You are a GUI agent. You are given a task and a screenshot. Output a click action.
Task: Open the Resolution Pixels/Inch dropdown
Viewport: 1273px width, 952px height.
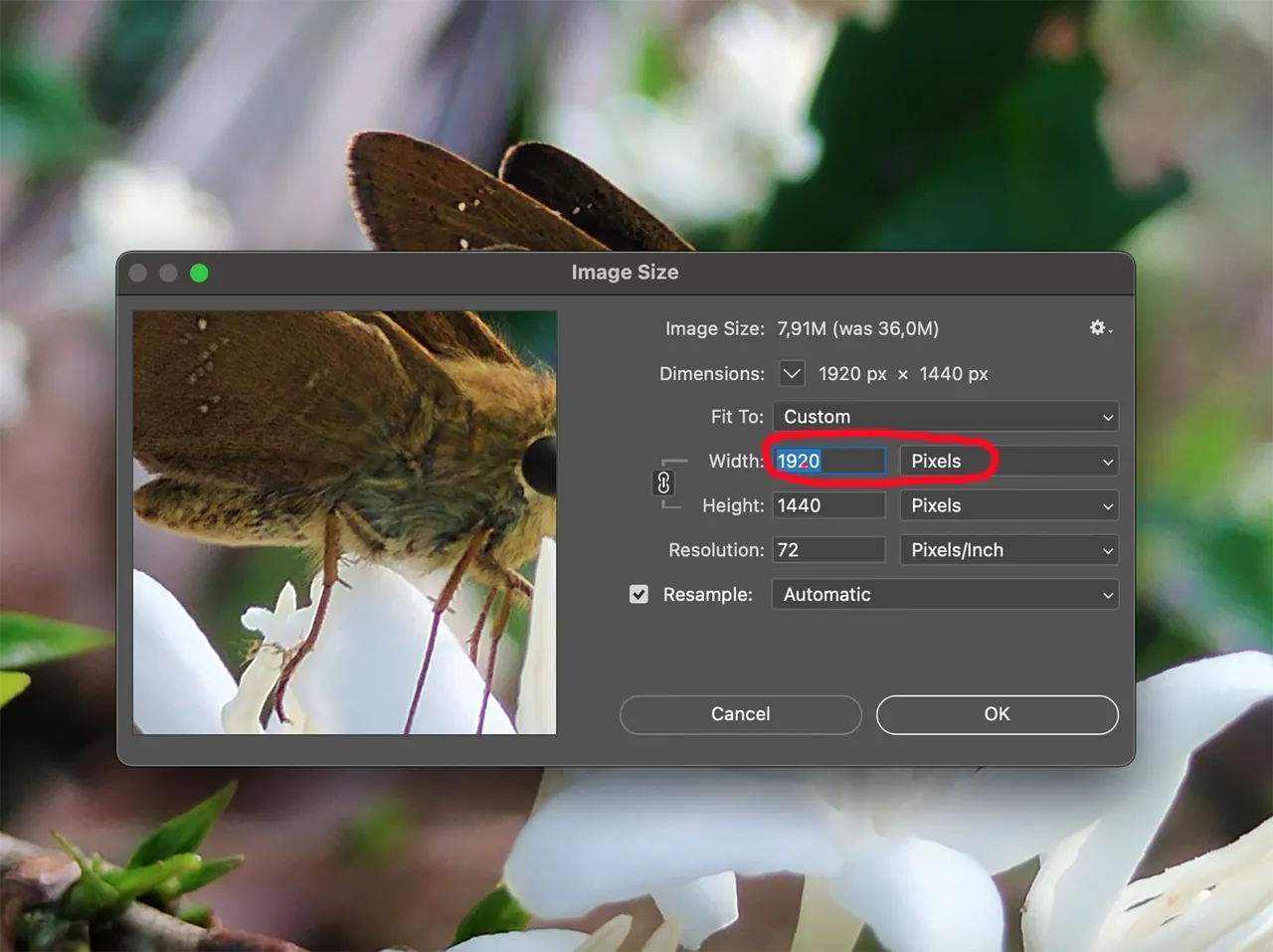[1008, 550]
